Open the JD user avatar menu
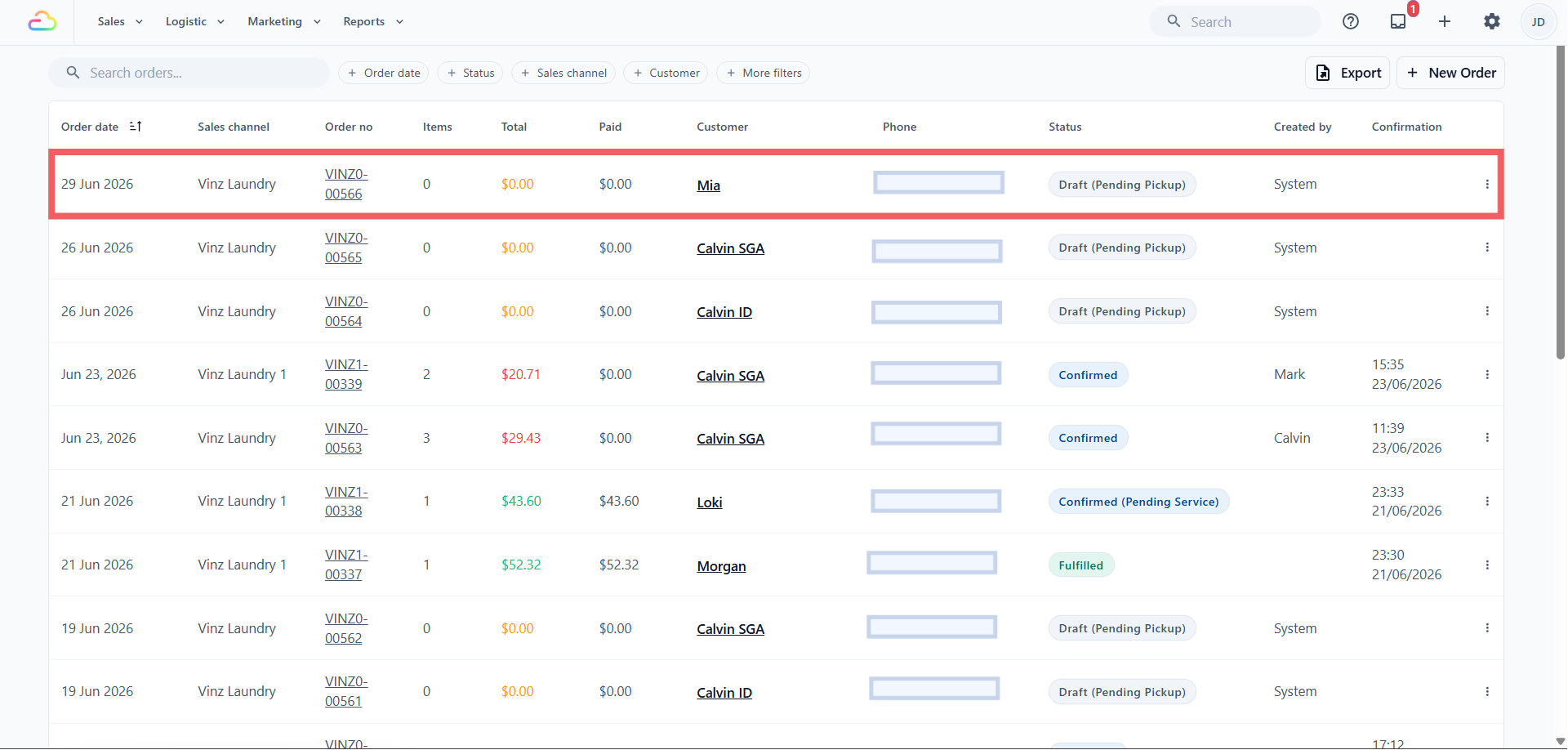Screen dimensions: 1568x750 [1539, 22]
